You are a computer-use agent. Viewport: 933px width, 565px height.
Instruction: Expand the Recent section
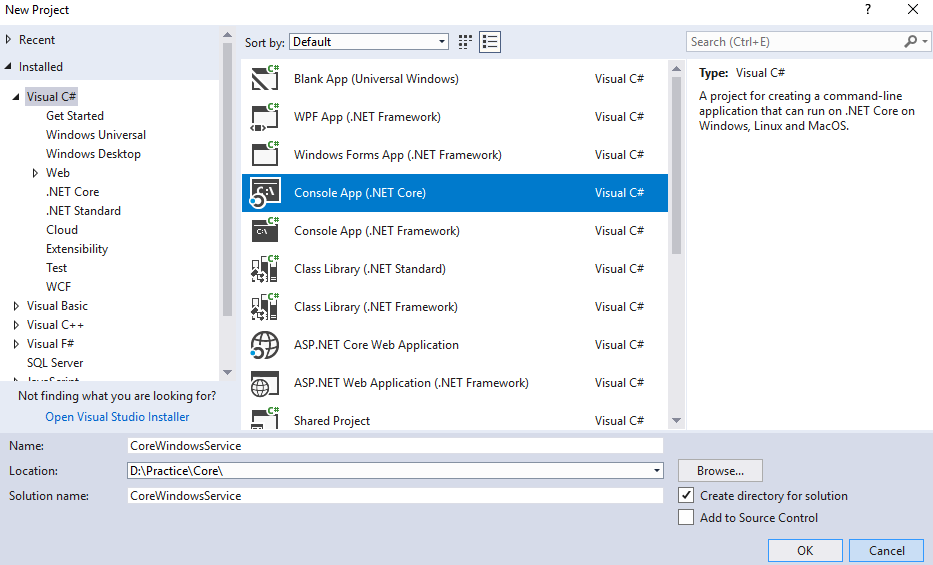click(8, 40)
